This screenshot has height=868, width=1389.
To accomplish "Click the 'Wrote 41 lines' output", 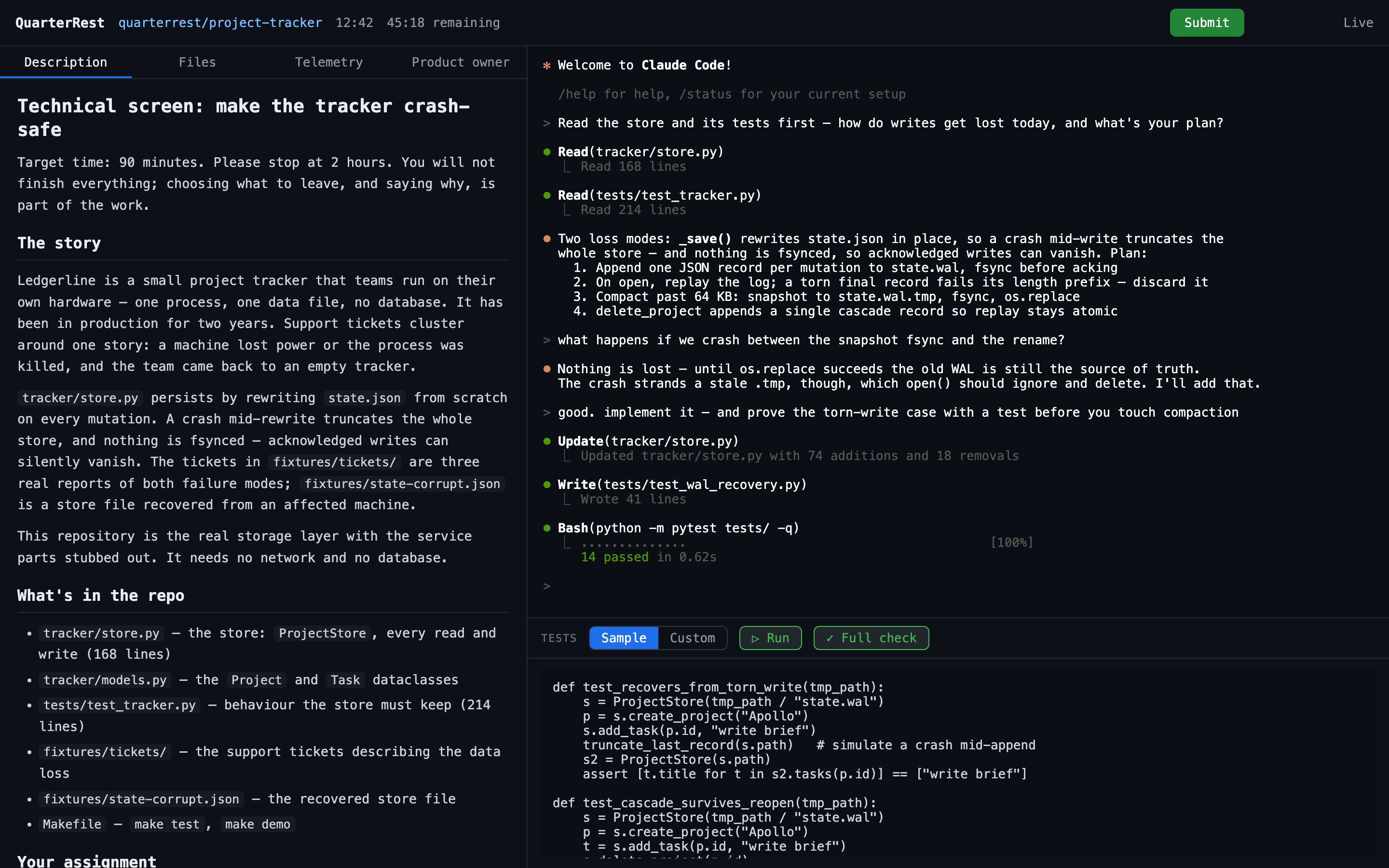I will pos(633,500).
